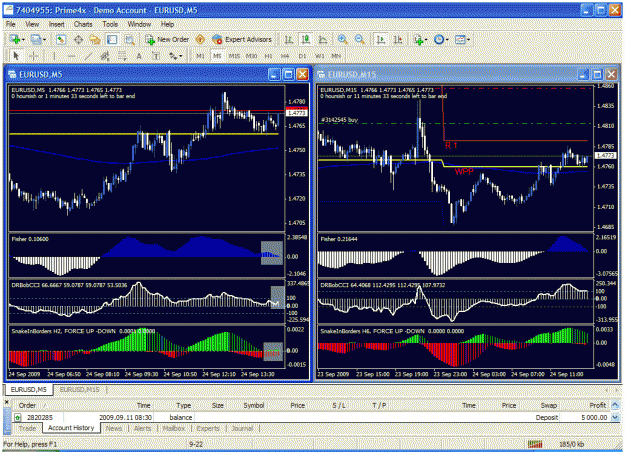Select the Vertical Line drawing tool
Screen dimensions: 625x452
(x=54, y=56)
